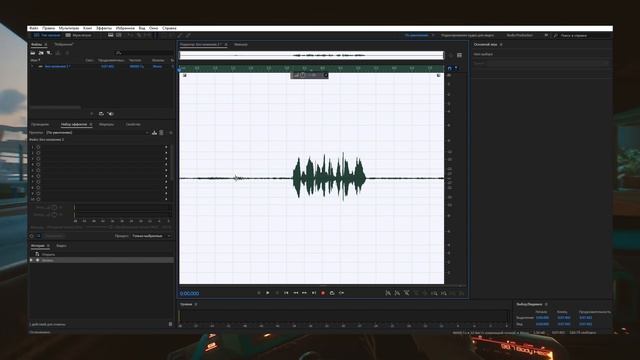Open the Избранное menu
This screenshot has width=640, height=360.
click(125, 28)
